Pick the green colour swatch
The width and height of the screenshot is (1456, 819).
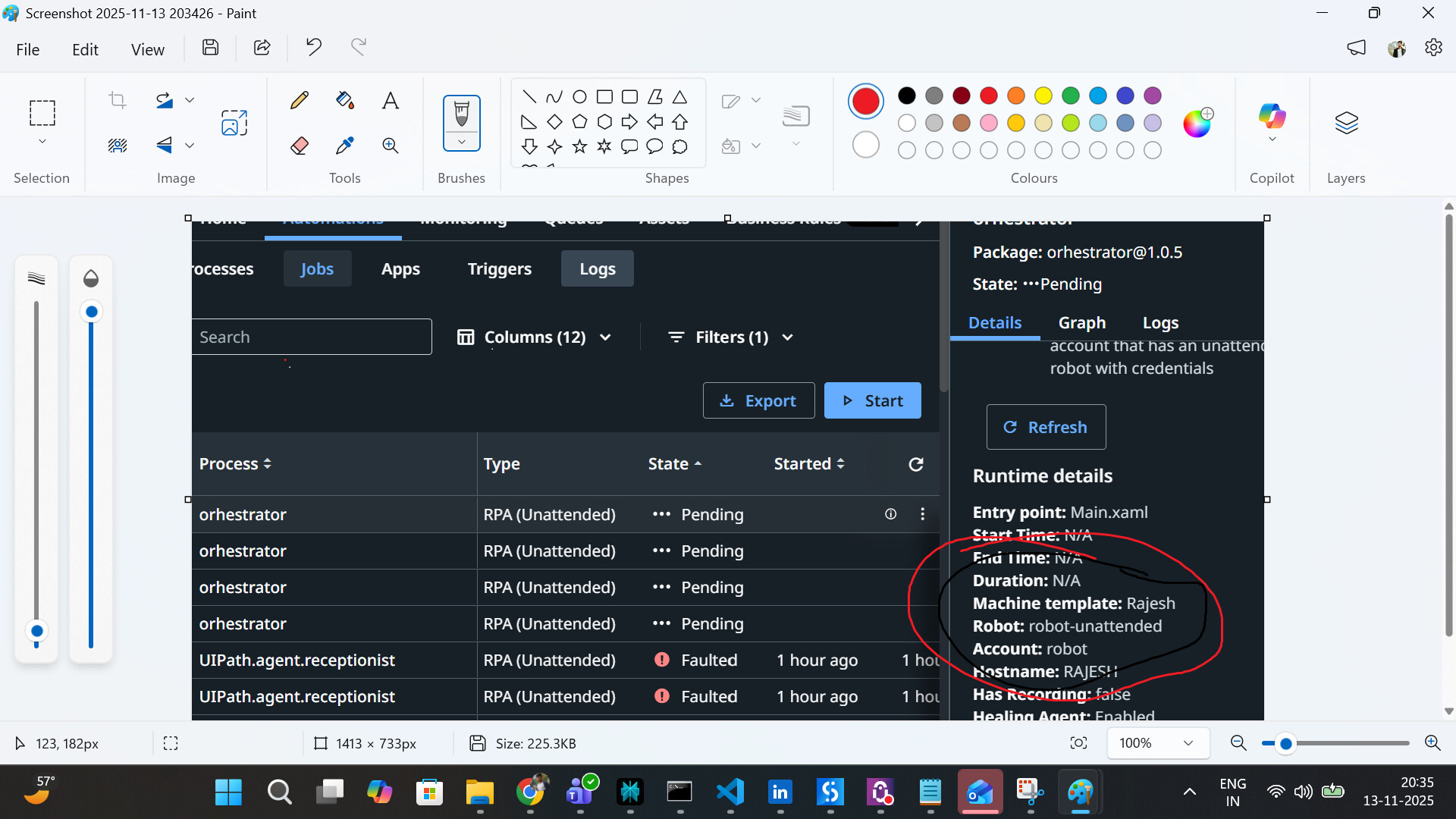1071,96
